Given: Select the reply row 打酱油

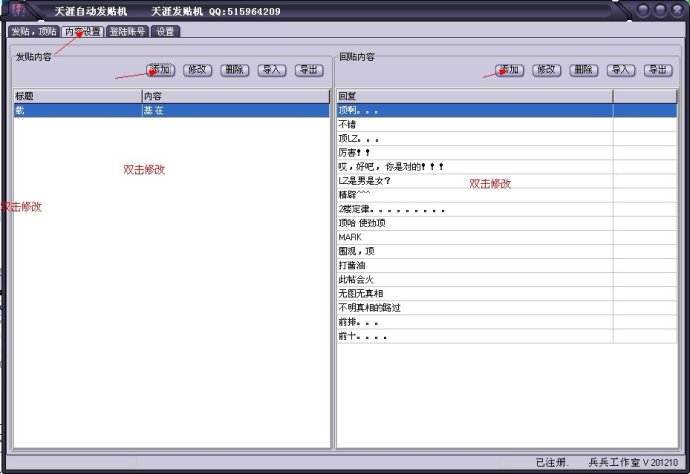Looking at the screenshot, I should coord(507,265).
